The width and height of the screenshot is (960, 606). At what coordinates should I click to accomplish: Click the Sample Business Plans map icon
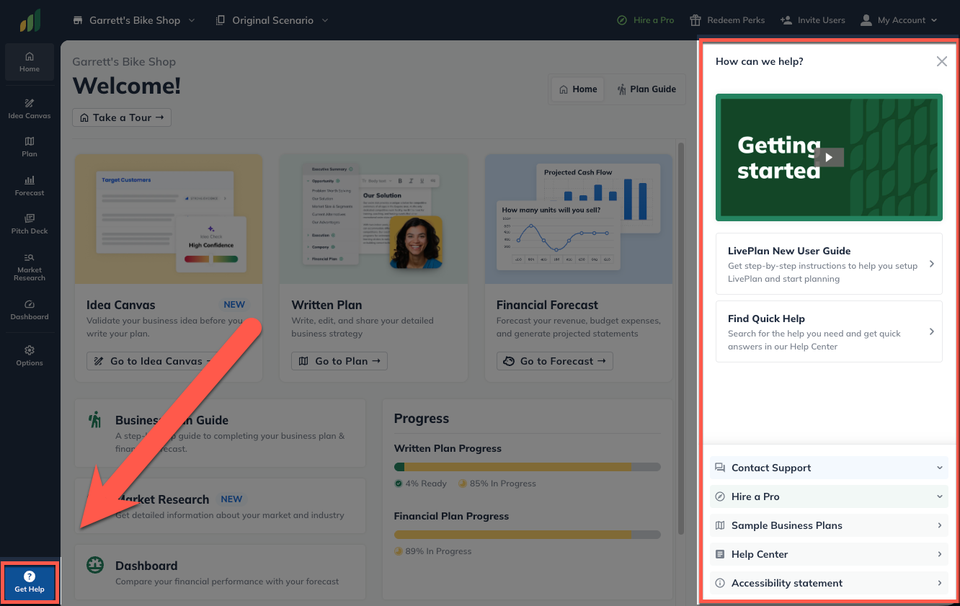[720, 525]
